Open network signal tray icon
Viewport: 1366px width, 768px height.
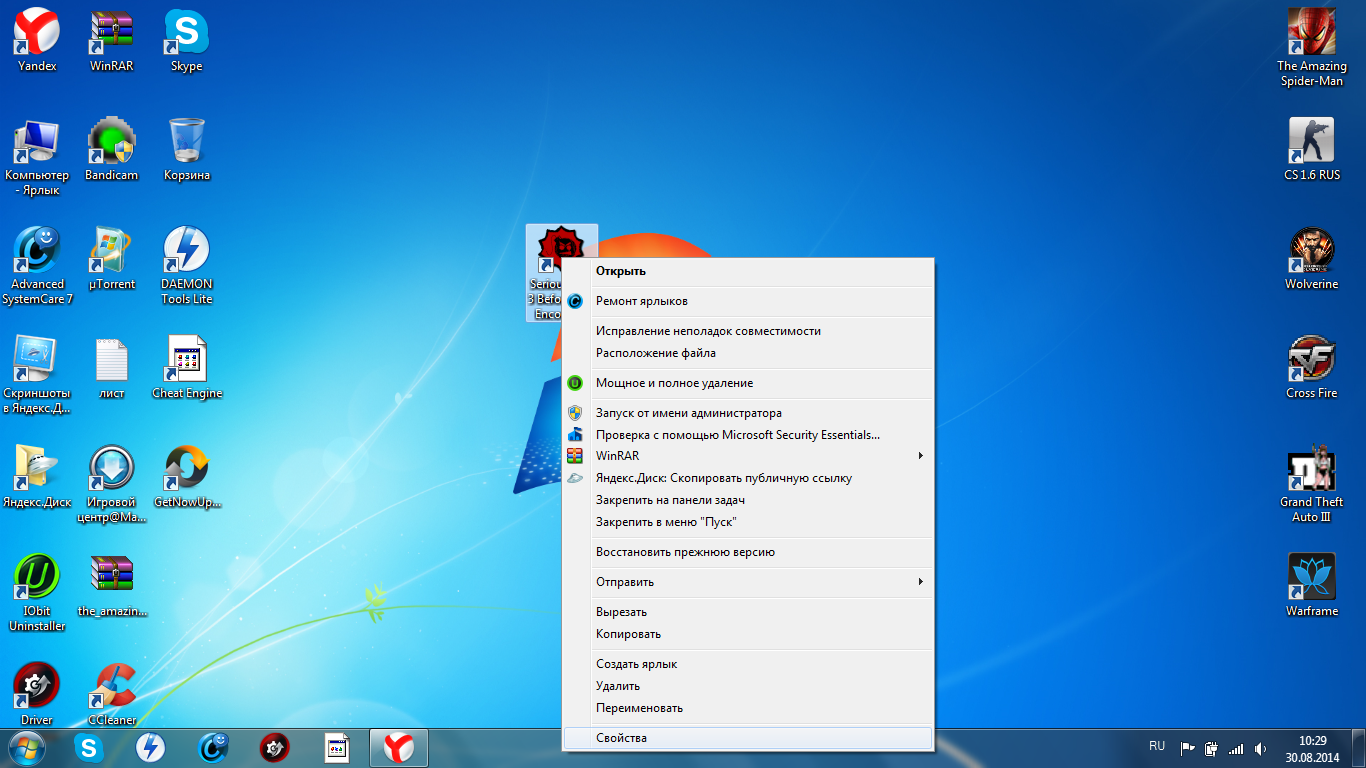tap(1236, 748)
